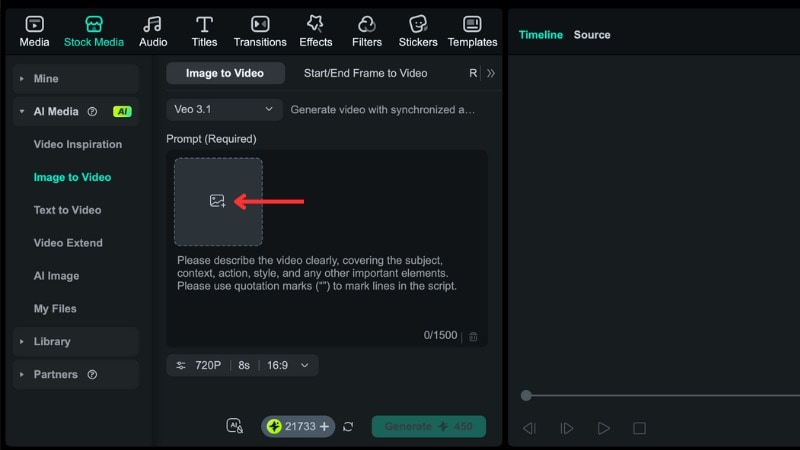Open the Veo 3.1 model dropdown
The image size is (800, 450).
[224, 110]
